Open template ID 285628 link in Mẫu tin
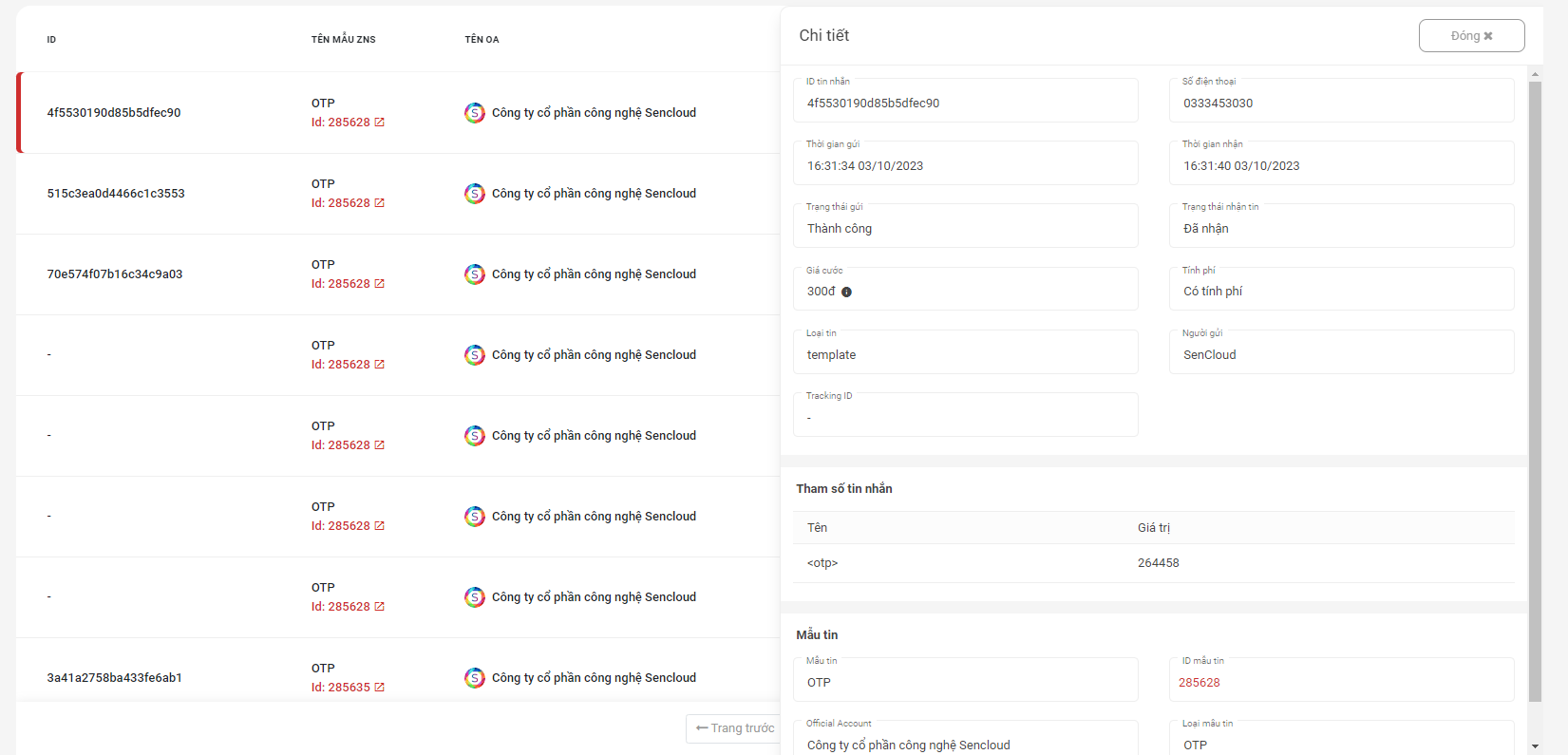1568x755 pixels. click(x=1200, y=683)
